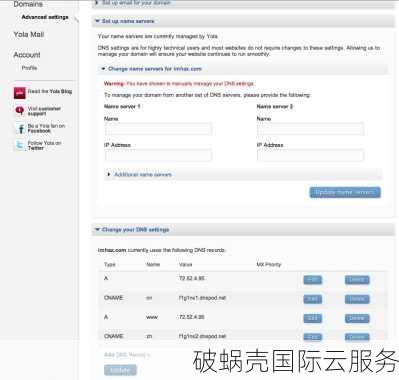Edit the f1g1ns2.dnspod.net CNAME record
The image size is (399, 380).
pos(313,337)
